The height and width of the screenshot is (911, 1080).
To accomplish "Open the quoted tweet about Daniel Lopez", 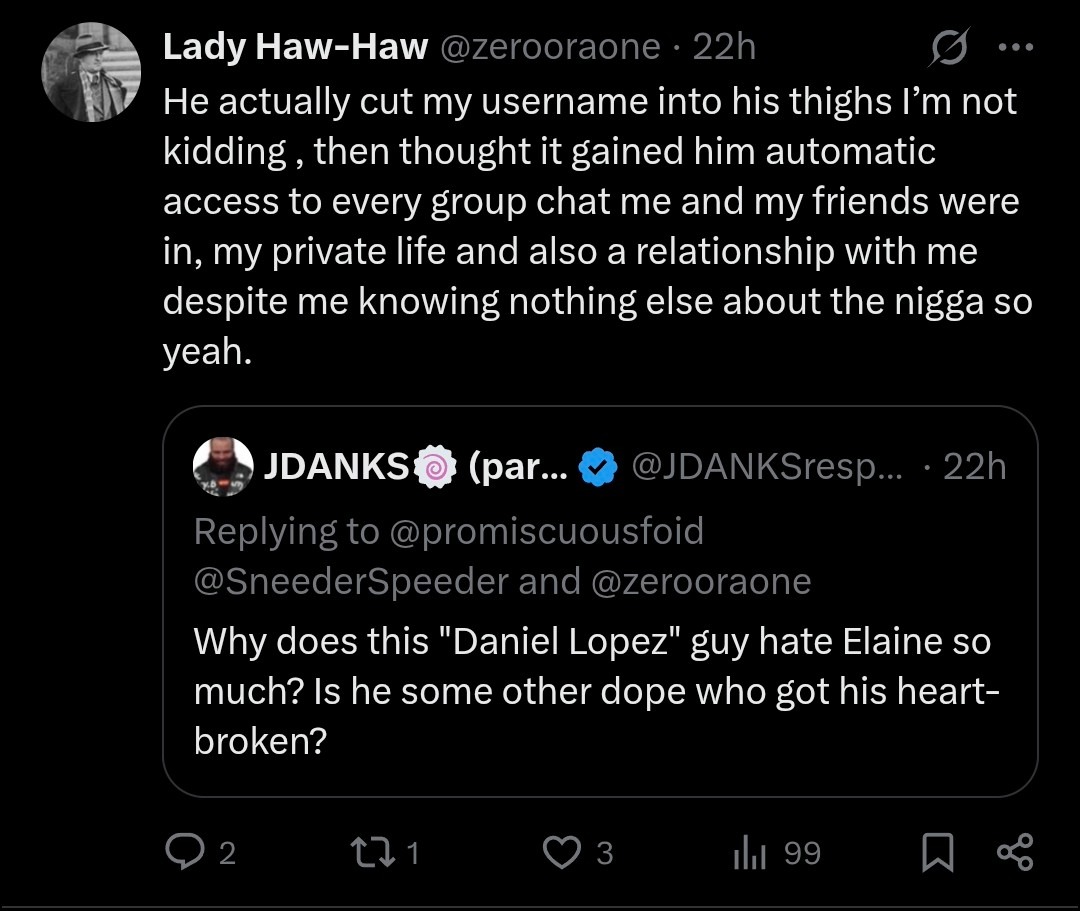I will [598, 690].
